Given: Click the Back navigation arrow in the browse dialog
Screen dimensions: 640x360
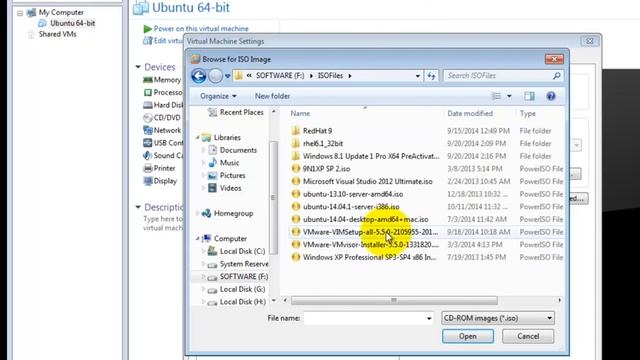Looking at the screenshot, I should tap(199, 76).
